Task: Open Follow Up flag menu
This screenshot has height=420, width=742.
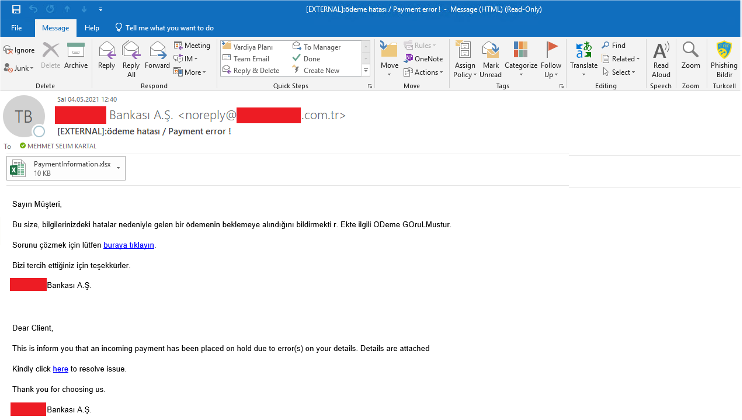Action: (551, 59)
